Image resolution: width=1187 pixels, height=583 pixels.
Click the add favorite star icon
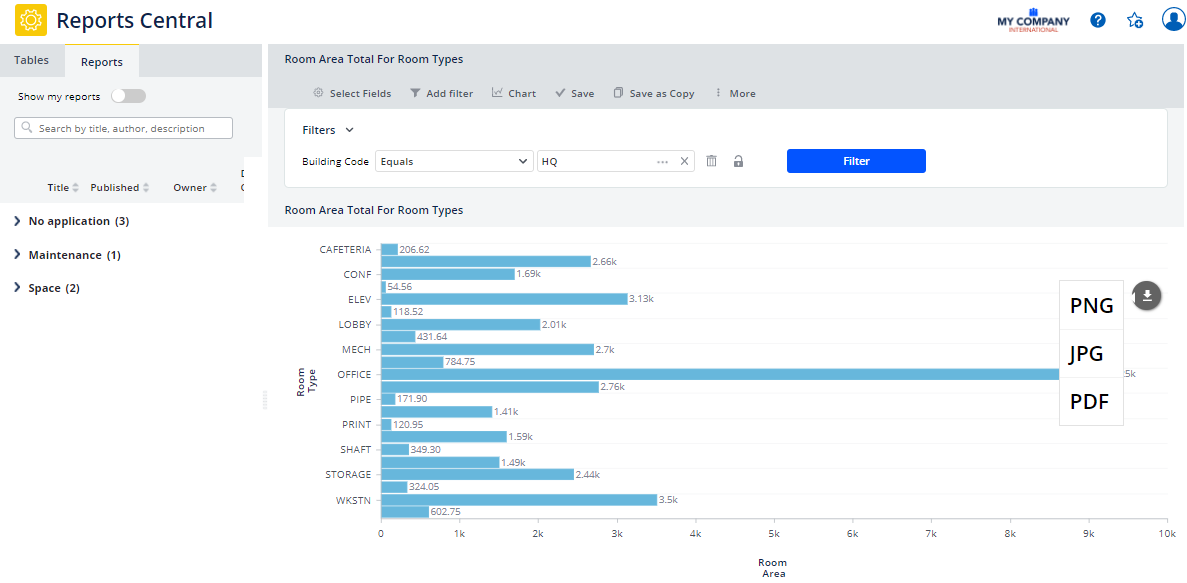pos(1135,20)
